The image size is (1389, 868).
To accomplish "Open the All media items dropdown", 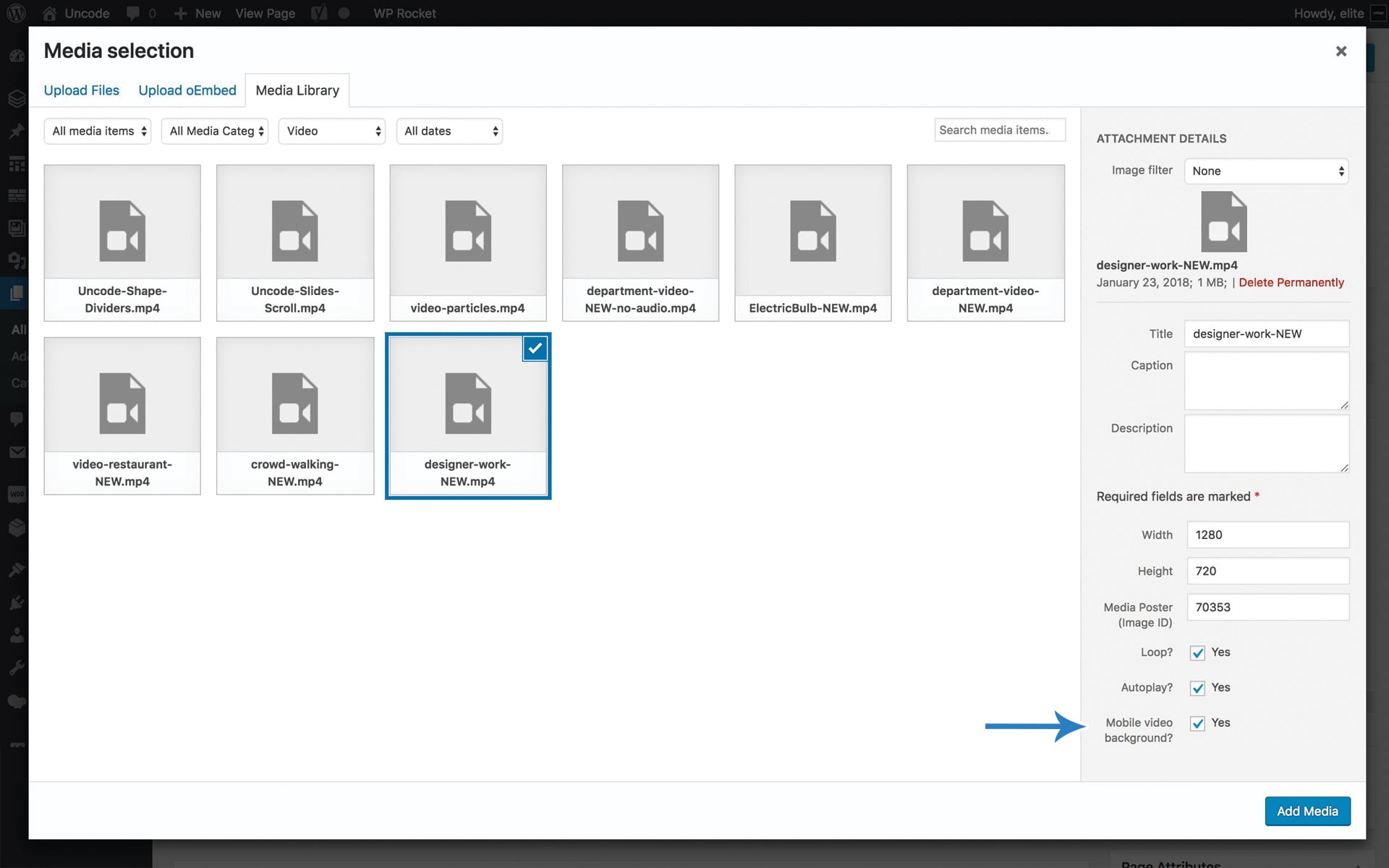I will coord(98,131).
